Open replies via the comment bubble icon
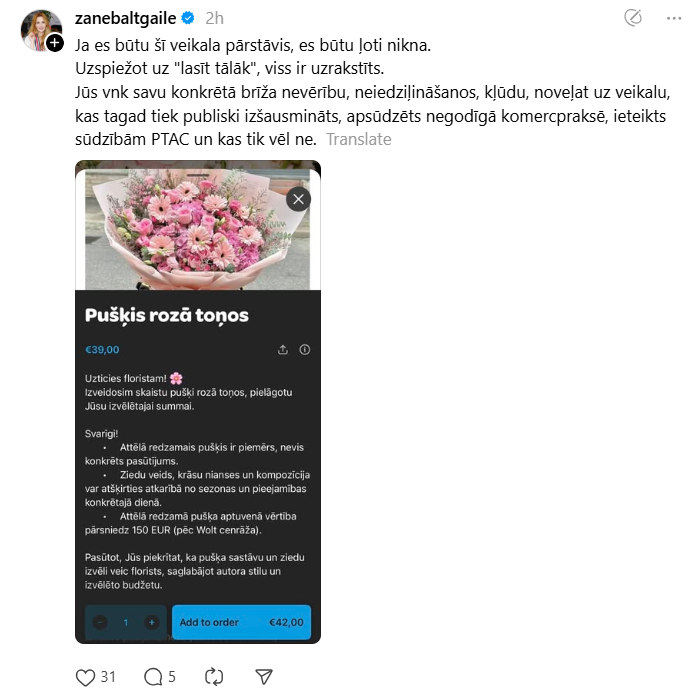 point(153,677)
